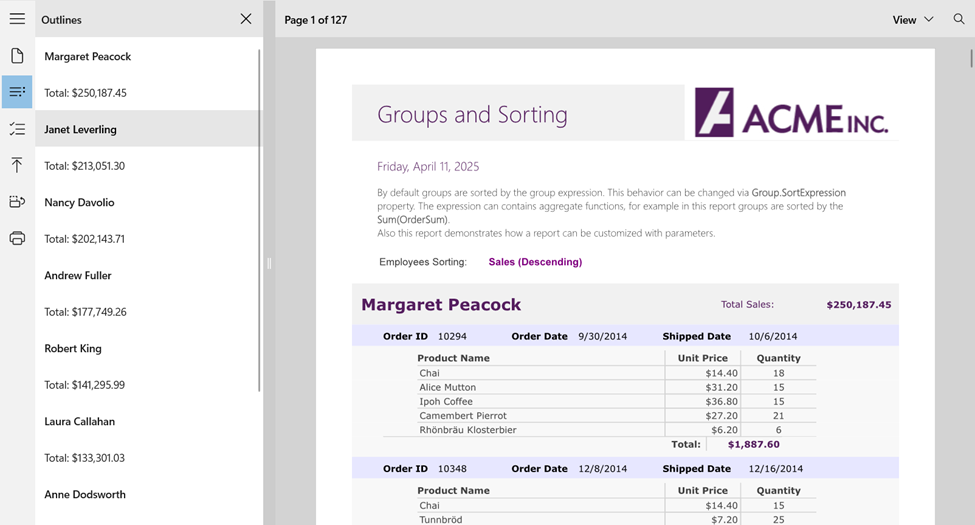Go to Nancy Davolio outline item
Viewport: 975px width, 525px height.
(80, 202)
